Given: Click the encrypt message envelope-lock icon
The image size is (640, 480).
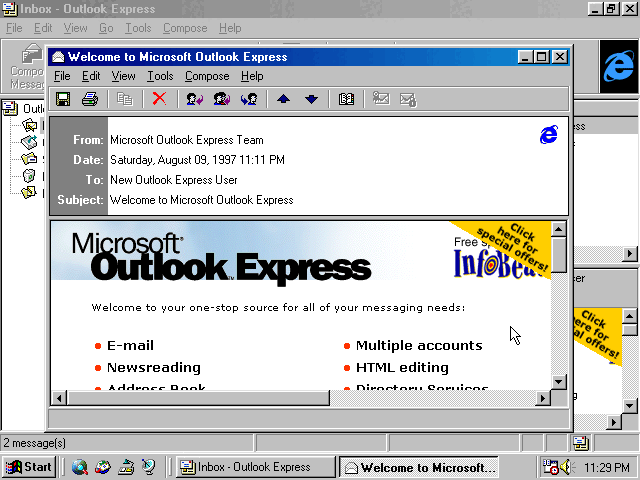Looking at the screenshot, I should click(408, 99).
